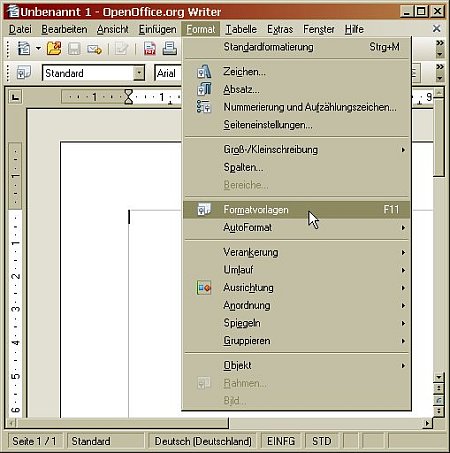
Task: Click the Export as PDF icon
Action: click(x=150, y=49)
